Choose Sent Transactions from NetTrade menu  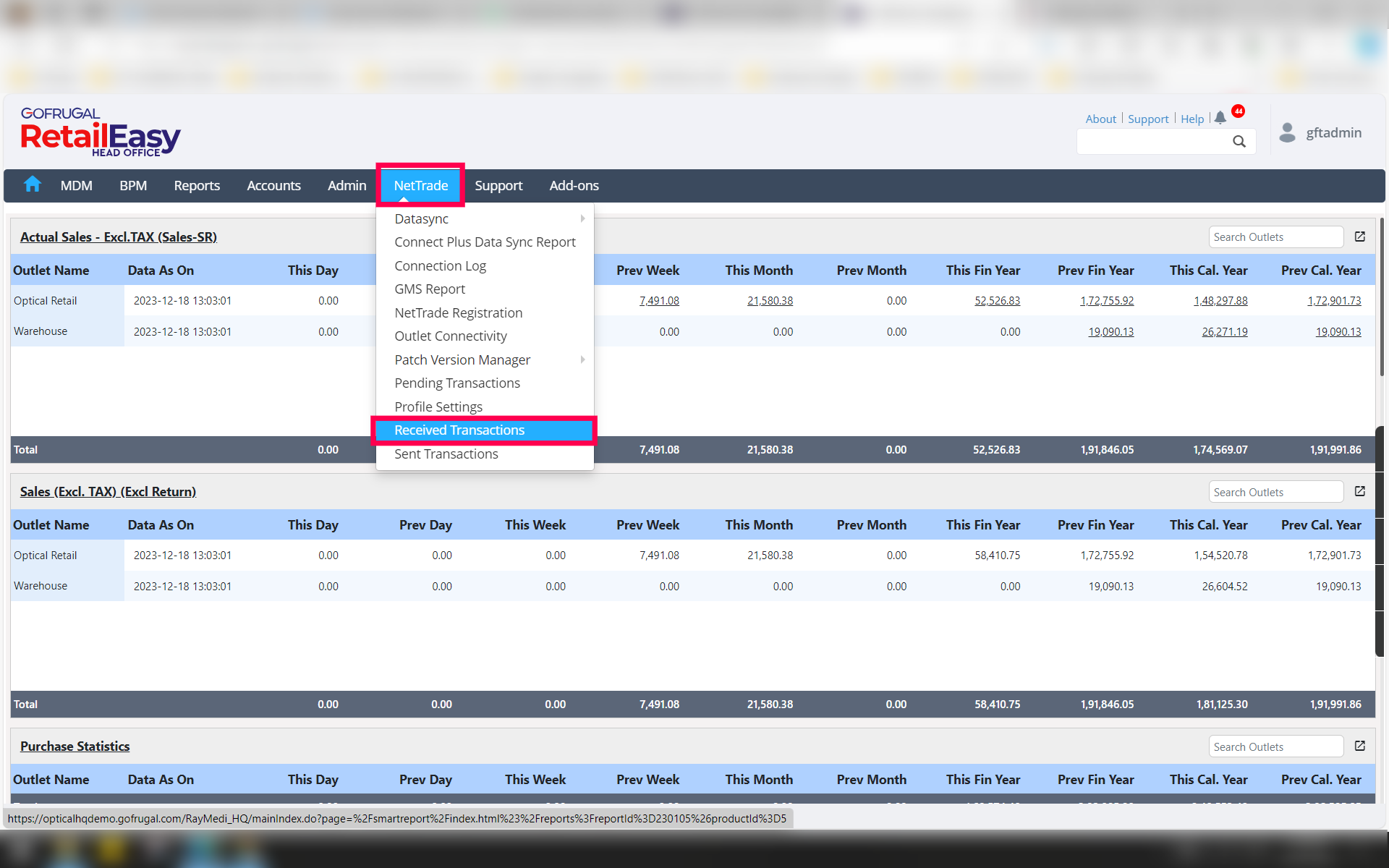click(446, 454)
